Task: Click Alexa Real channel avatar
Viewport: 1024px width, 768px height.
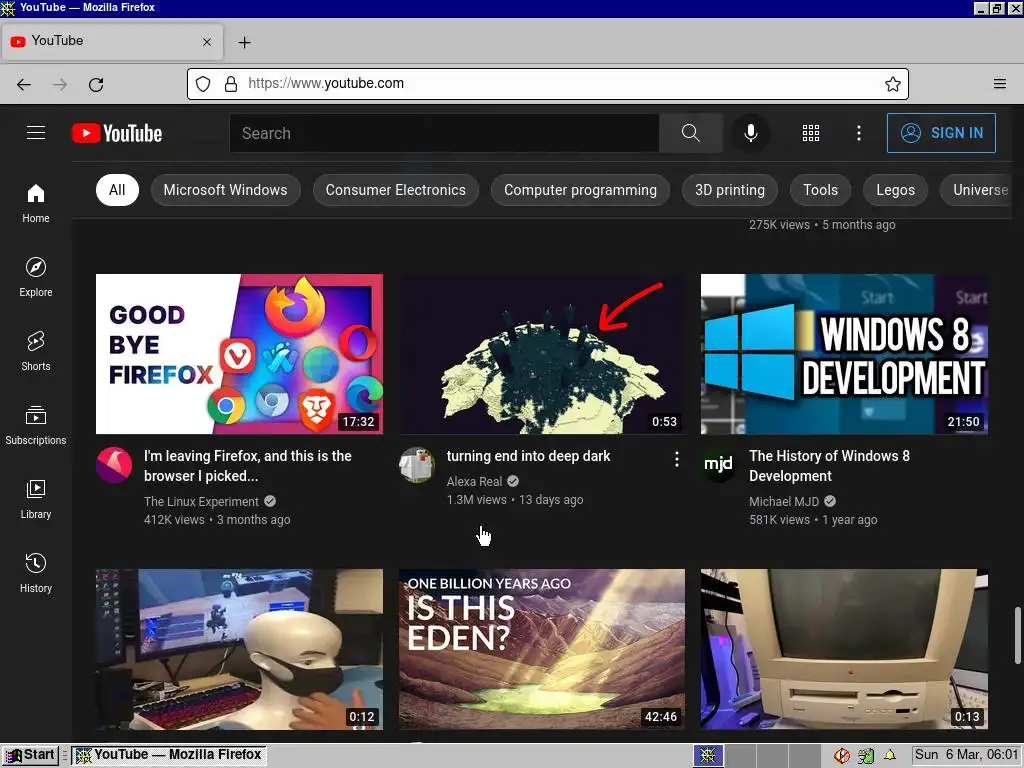Action: pyautogui.click(x=417, y=465)
